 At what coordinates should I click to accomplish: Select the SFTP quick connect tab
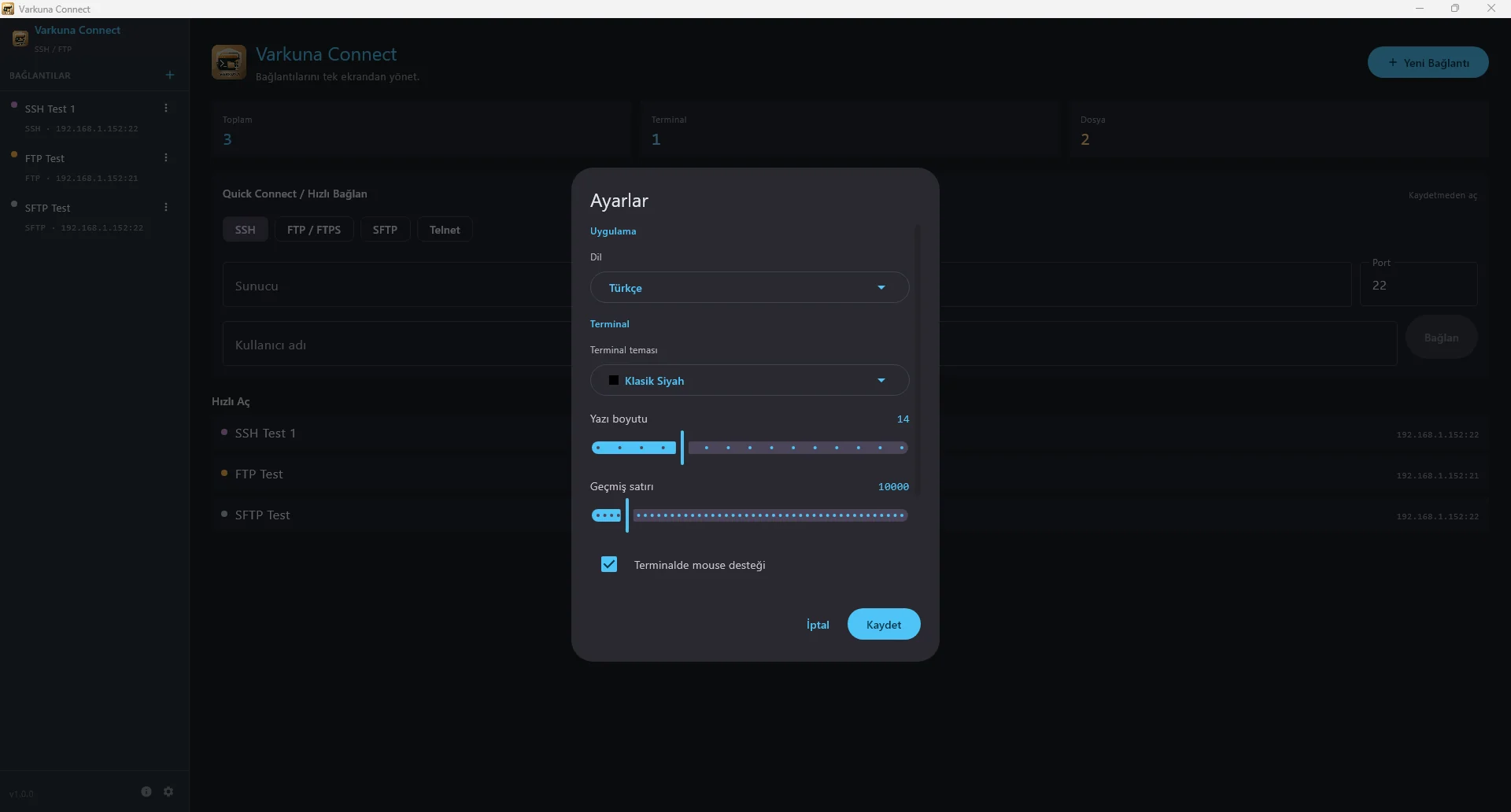pos(385,230)
